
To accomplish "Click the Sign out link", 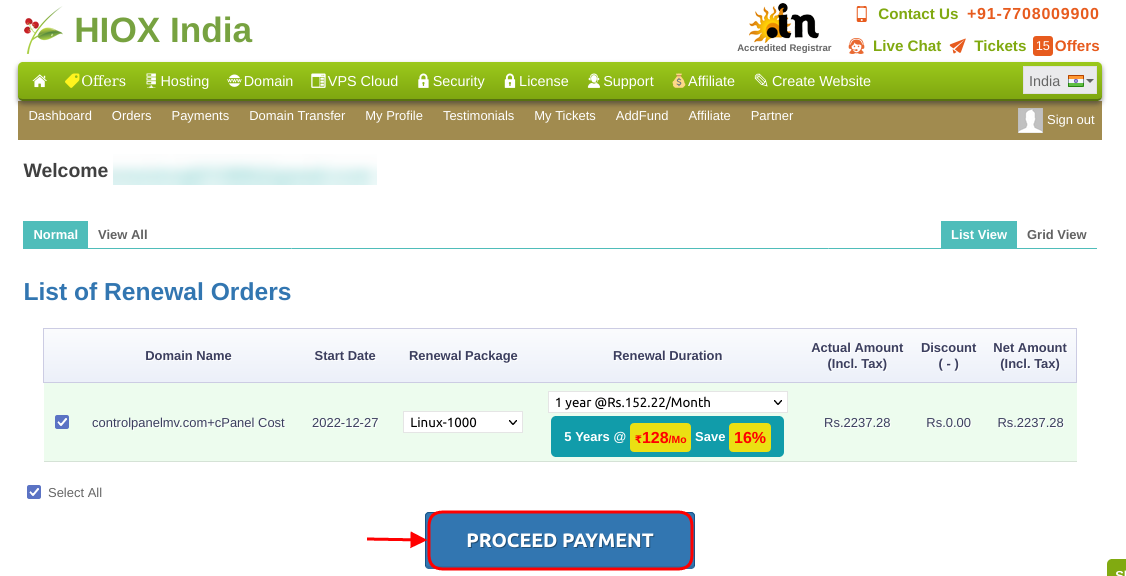I will coord(1071,120).
